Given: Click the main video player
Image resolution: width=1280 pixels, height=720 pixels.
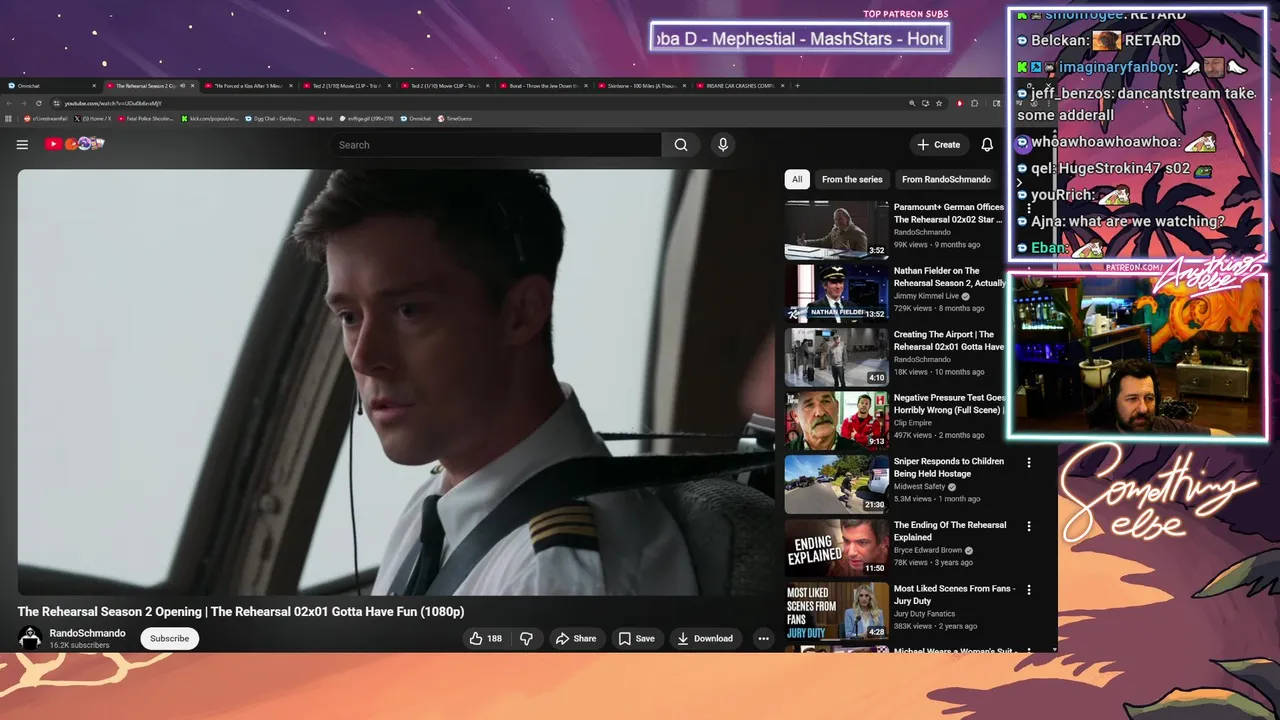Looking at the screenshot, I should (x=395, y=382).
